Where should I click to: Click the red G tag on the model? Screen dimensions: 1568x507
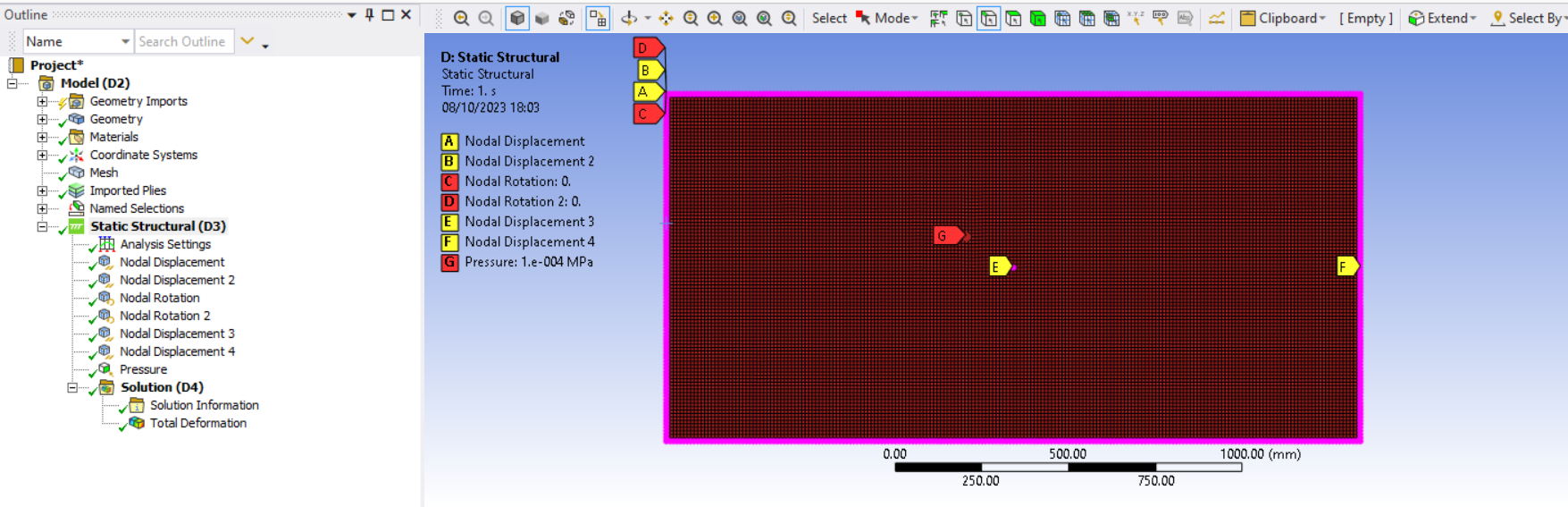948,235
